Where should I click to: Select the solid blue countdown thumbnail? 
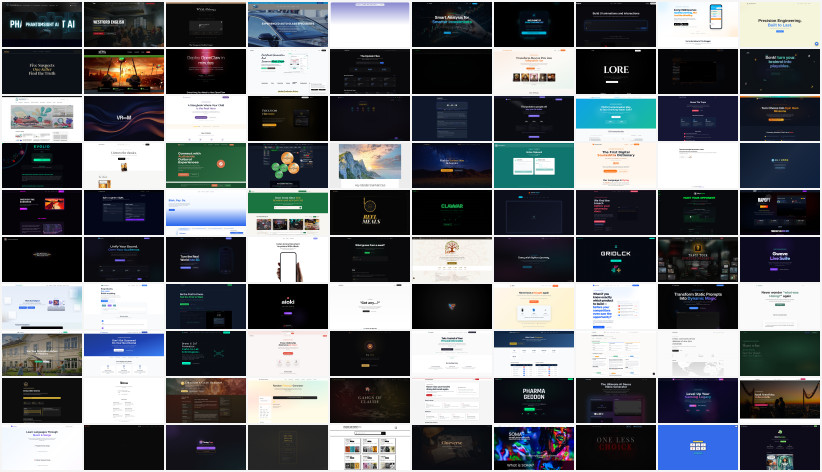tap(698, 448)
